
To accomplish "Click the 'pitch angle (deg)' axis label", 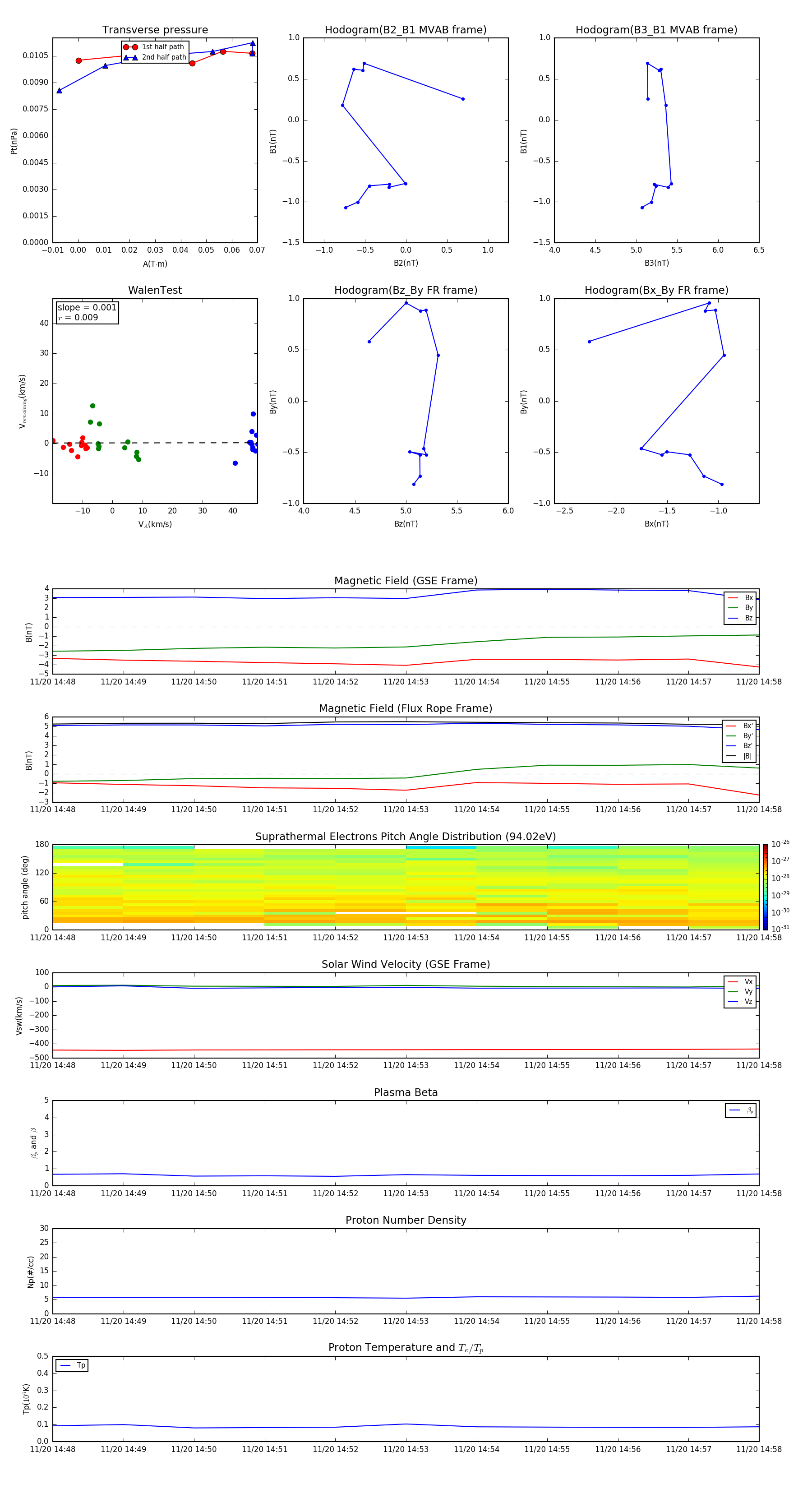I will click(x=25, y=887).
